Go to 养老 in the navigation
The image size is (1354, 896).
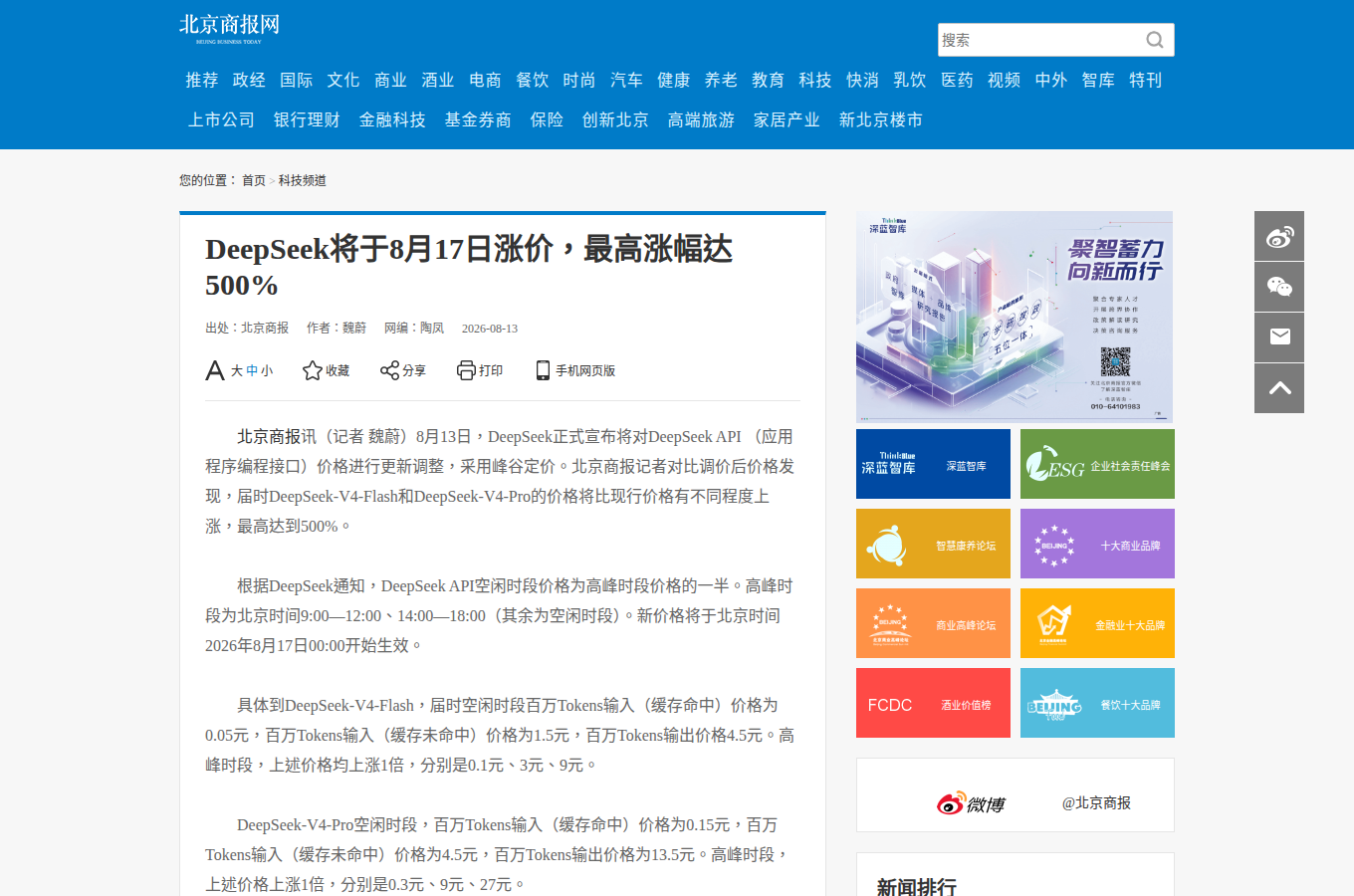point(721,80)
